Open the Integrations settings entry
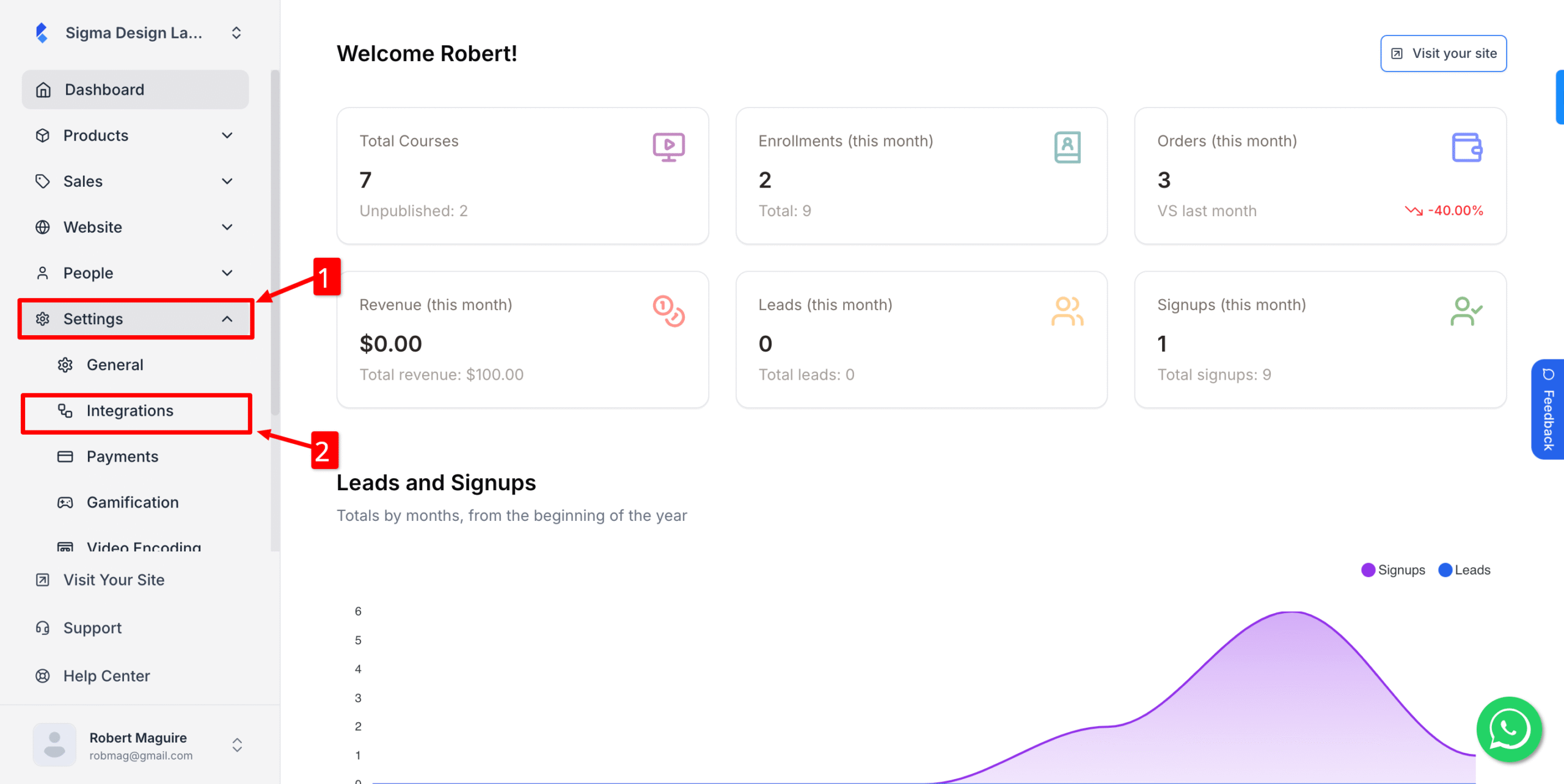This screenshot has height=784, width=1564. click(130, 411)
